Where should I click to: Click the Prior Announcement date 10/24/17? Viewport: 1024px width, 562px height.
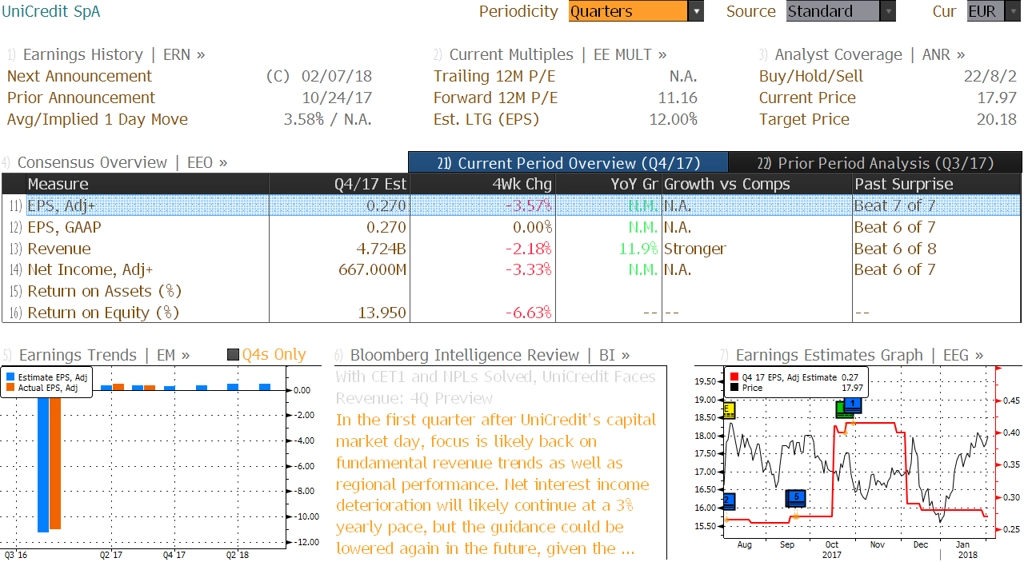pos(336,98)
